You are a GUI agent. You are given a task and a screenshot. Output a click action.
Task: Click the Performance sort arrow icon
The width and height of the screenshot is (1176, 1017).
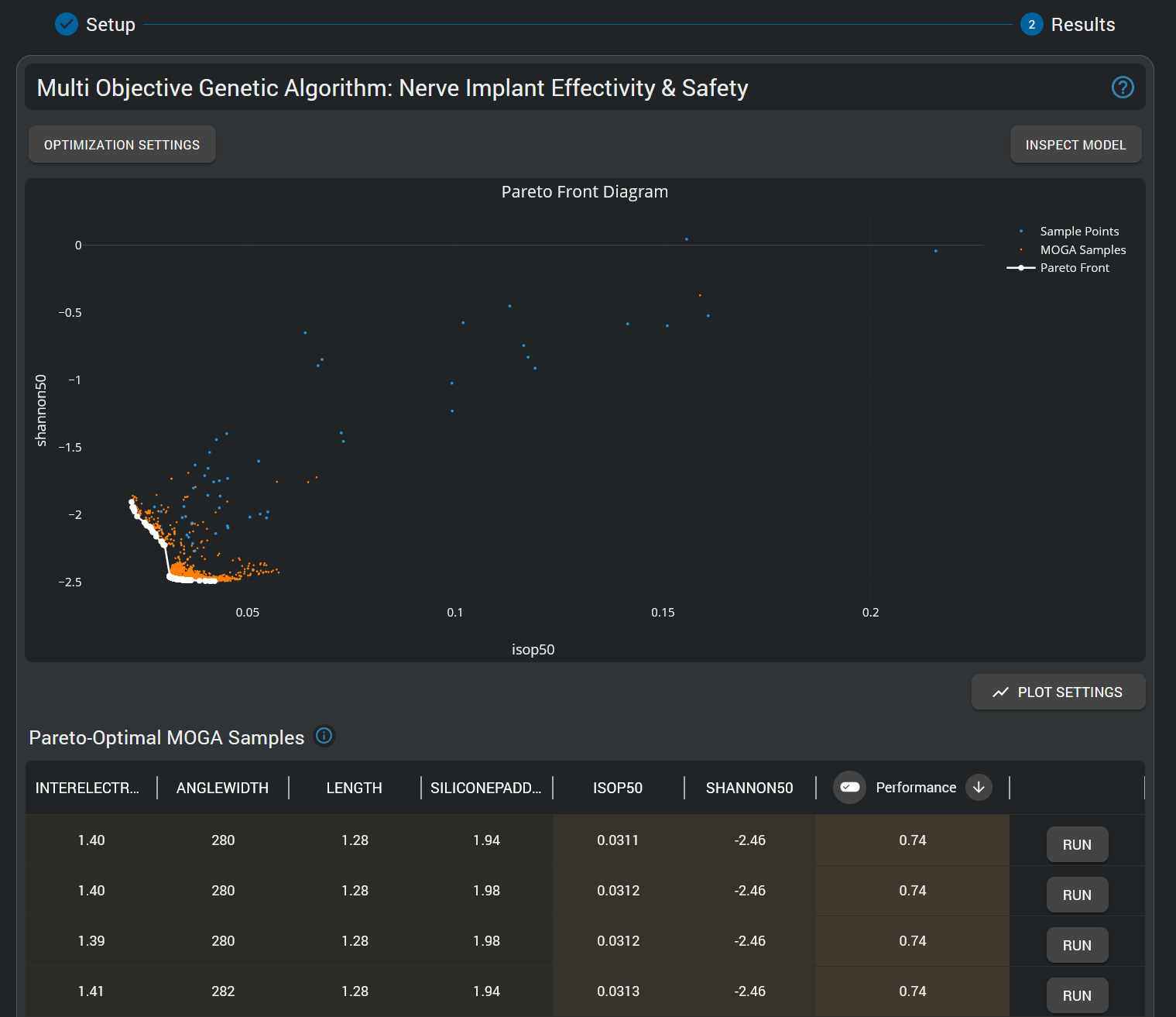tap(979, 788)
